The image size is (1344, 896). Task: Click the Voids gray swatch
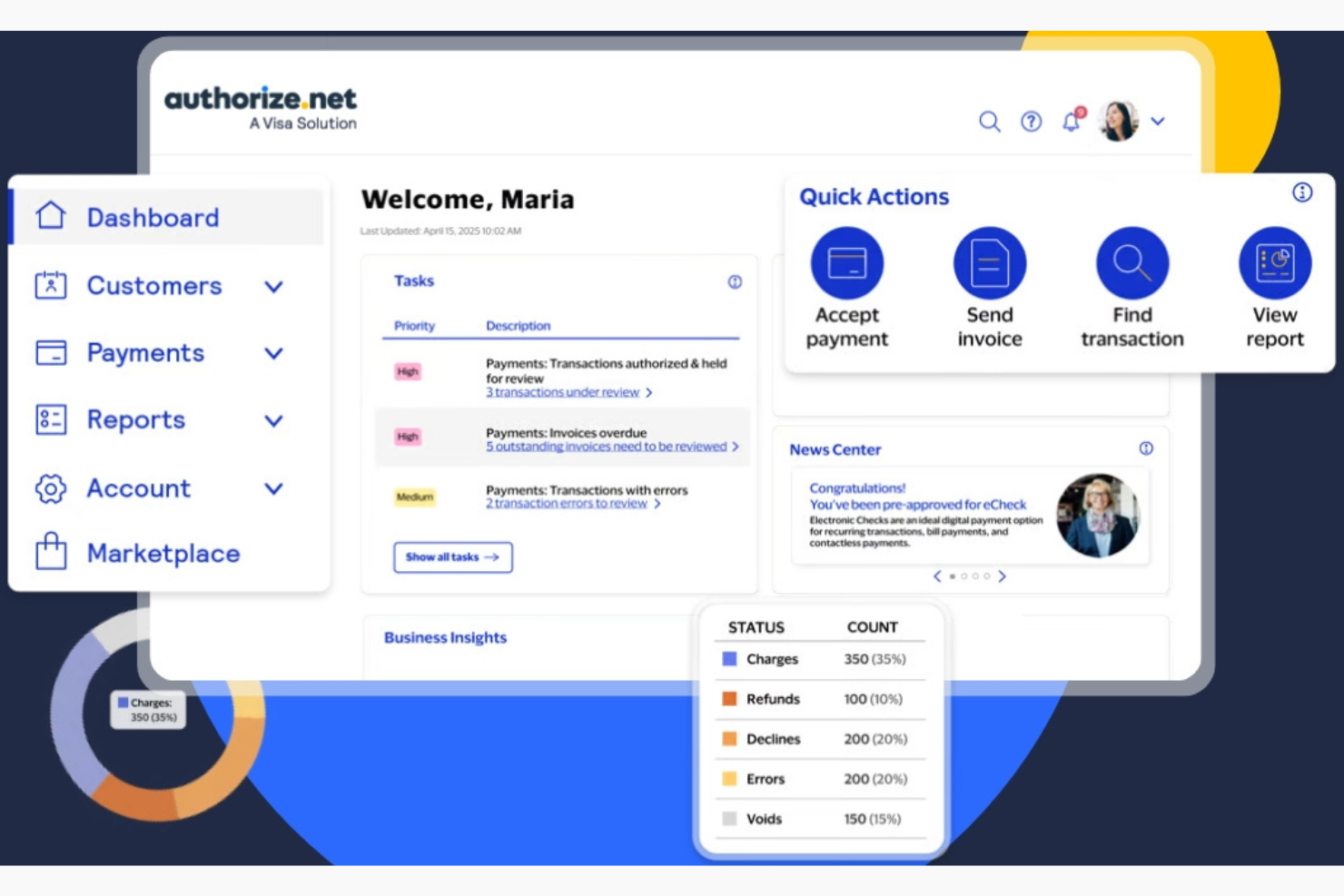[x=729, y=819]
